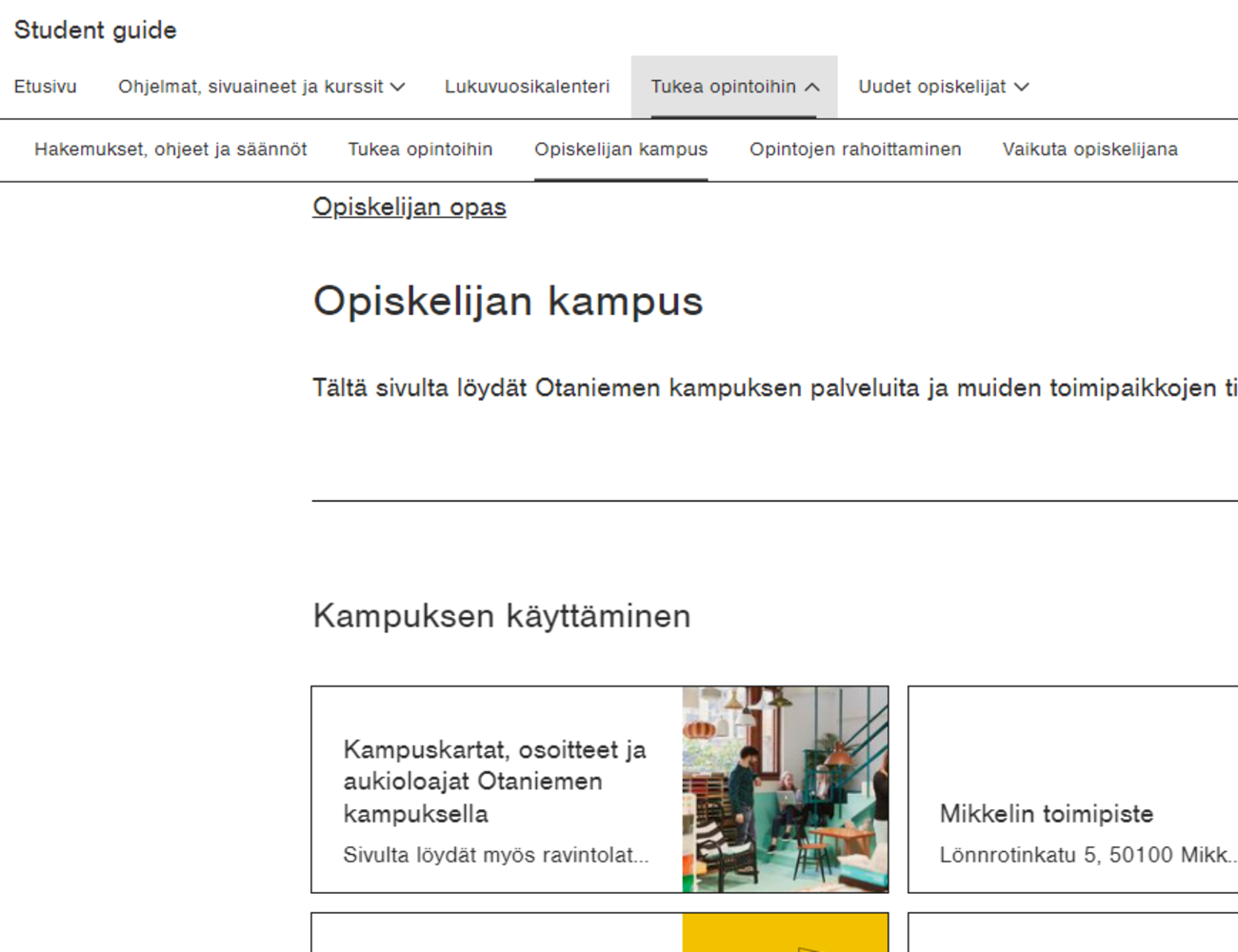Open the Lukuvuosikalenteri menu item
Screen dimensions: 1238x952
(x=527, y=87)
